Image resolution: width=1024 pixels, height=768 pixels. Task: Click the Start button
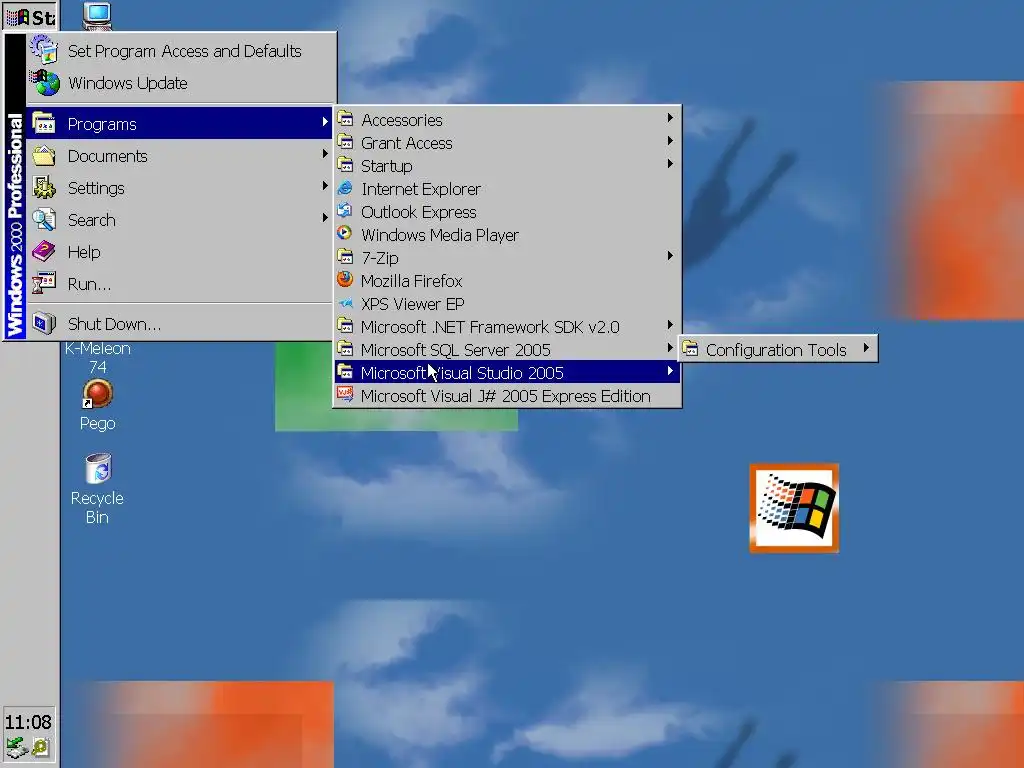tap(30, 16)
